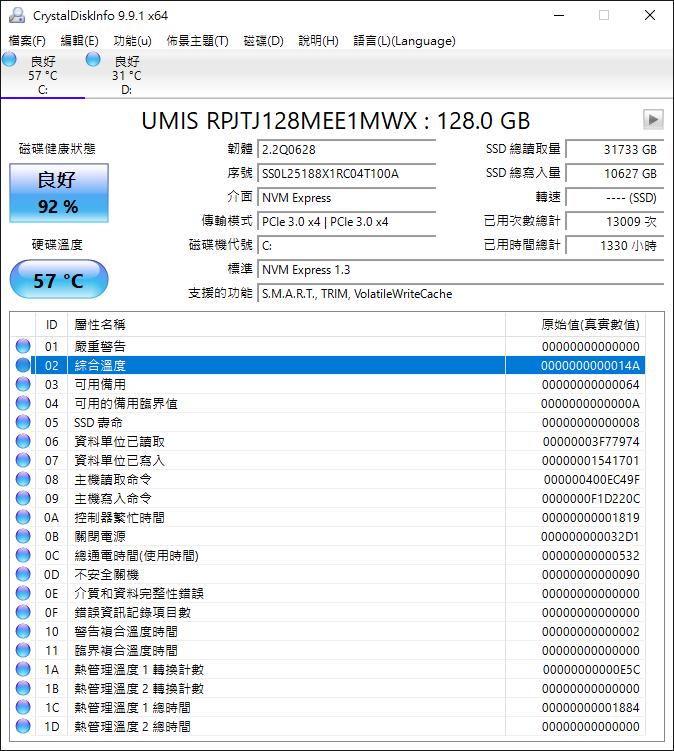The width and height of the screenshot is (674, 751).
Task: Click the firmware field 2.2Q0628
Action: tap(347, 149)
